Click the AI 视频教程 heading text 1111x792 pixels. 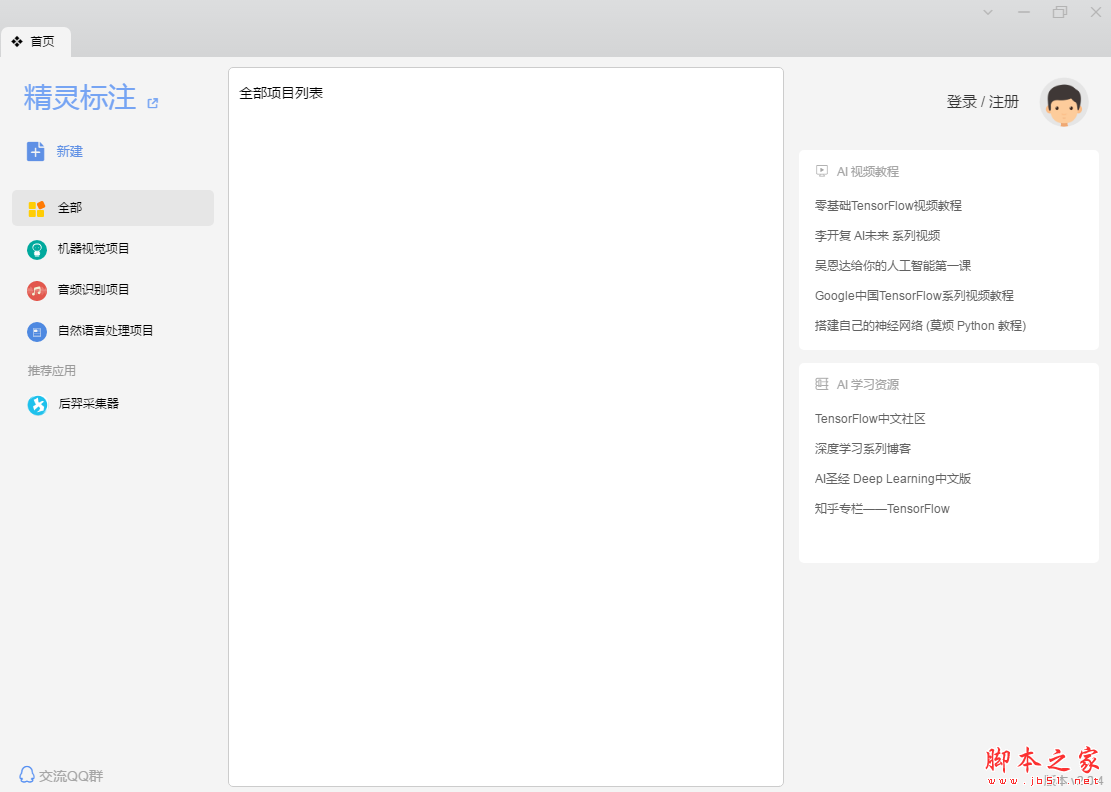(x=867, y=171)
